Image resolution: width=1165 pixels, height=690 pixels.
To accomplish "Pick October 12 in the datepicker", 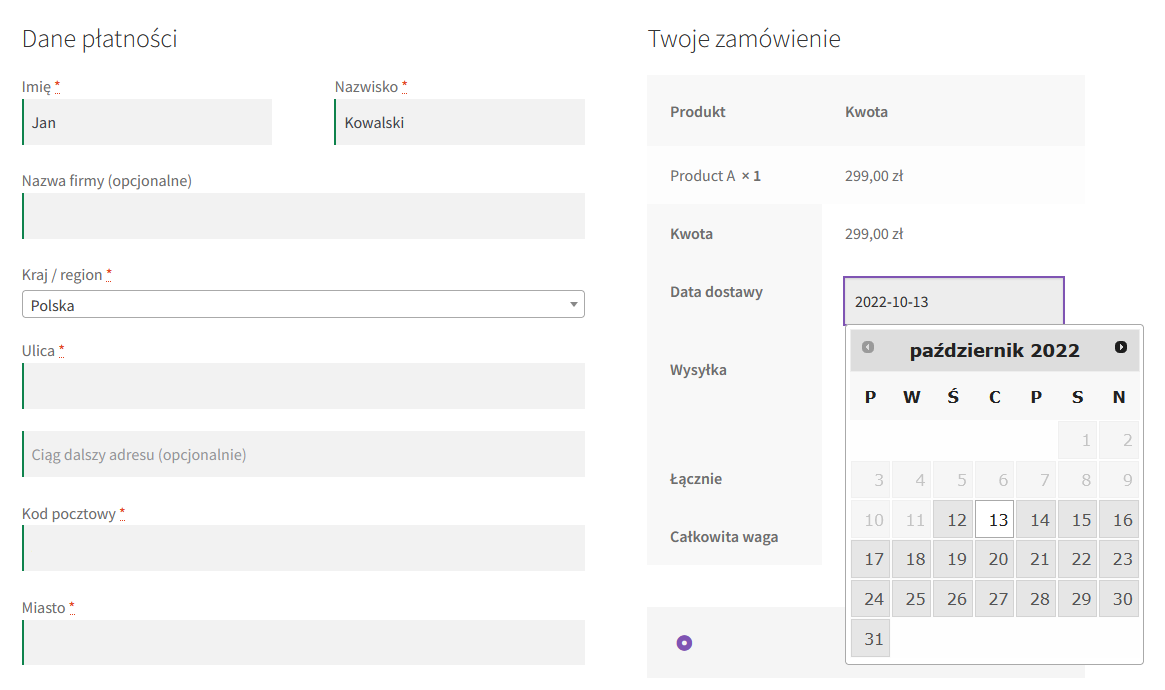I will pos(957,520).
